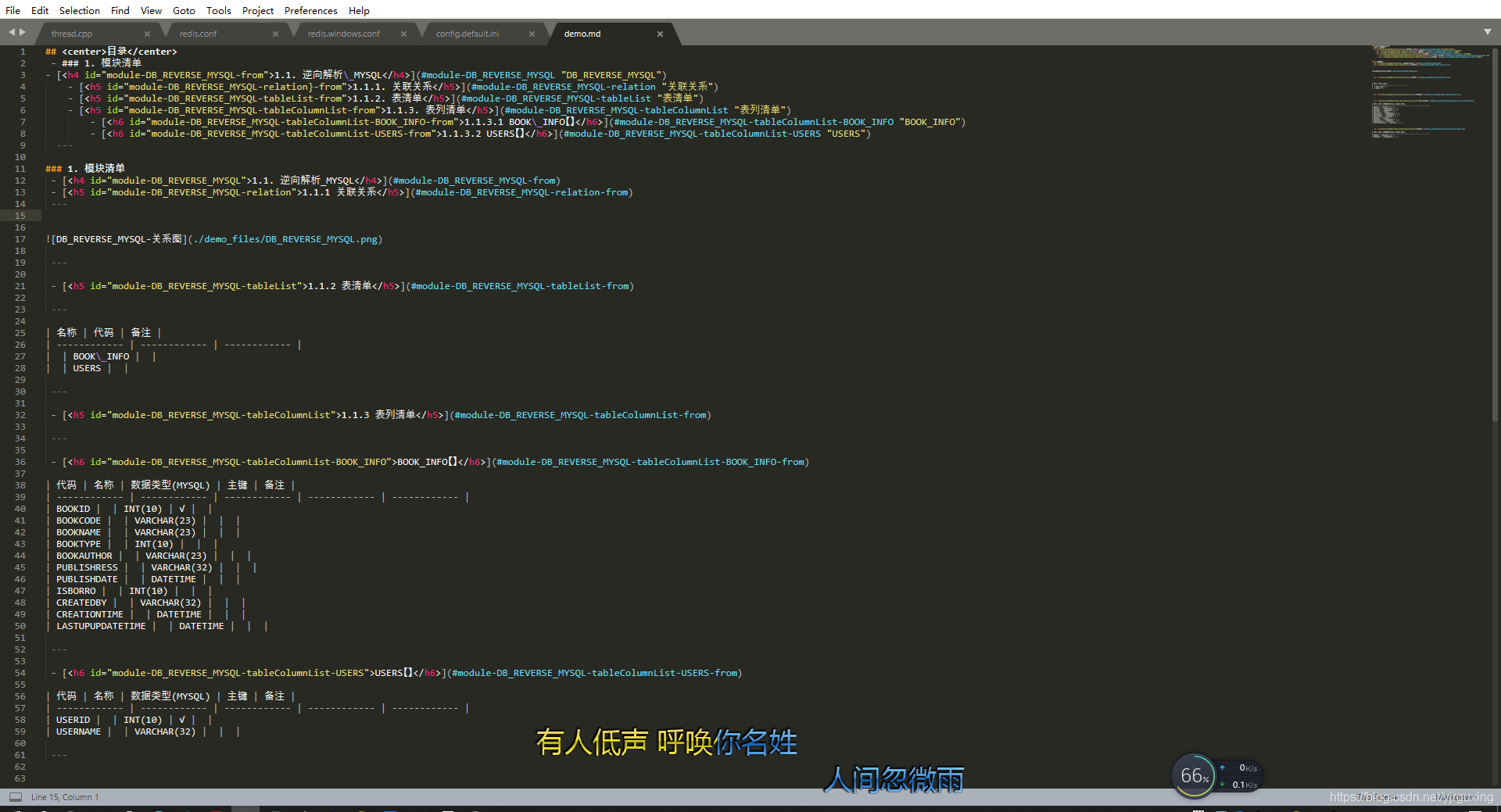Close the redis.windows.conf tab

click(x=403, y=34)
